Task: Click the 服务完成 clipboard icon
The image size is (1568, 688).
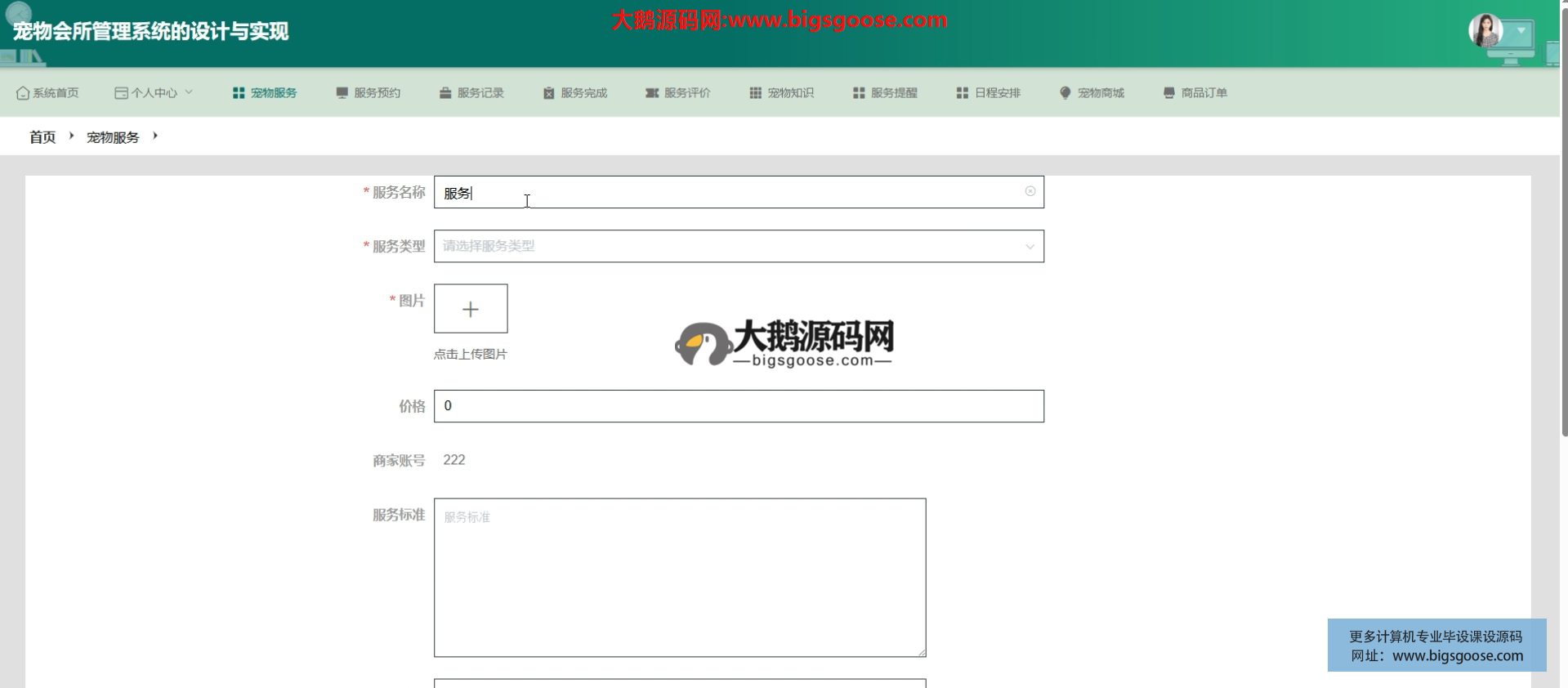Action: (x=549, y=93)
